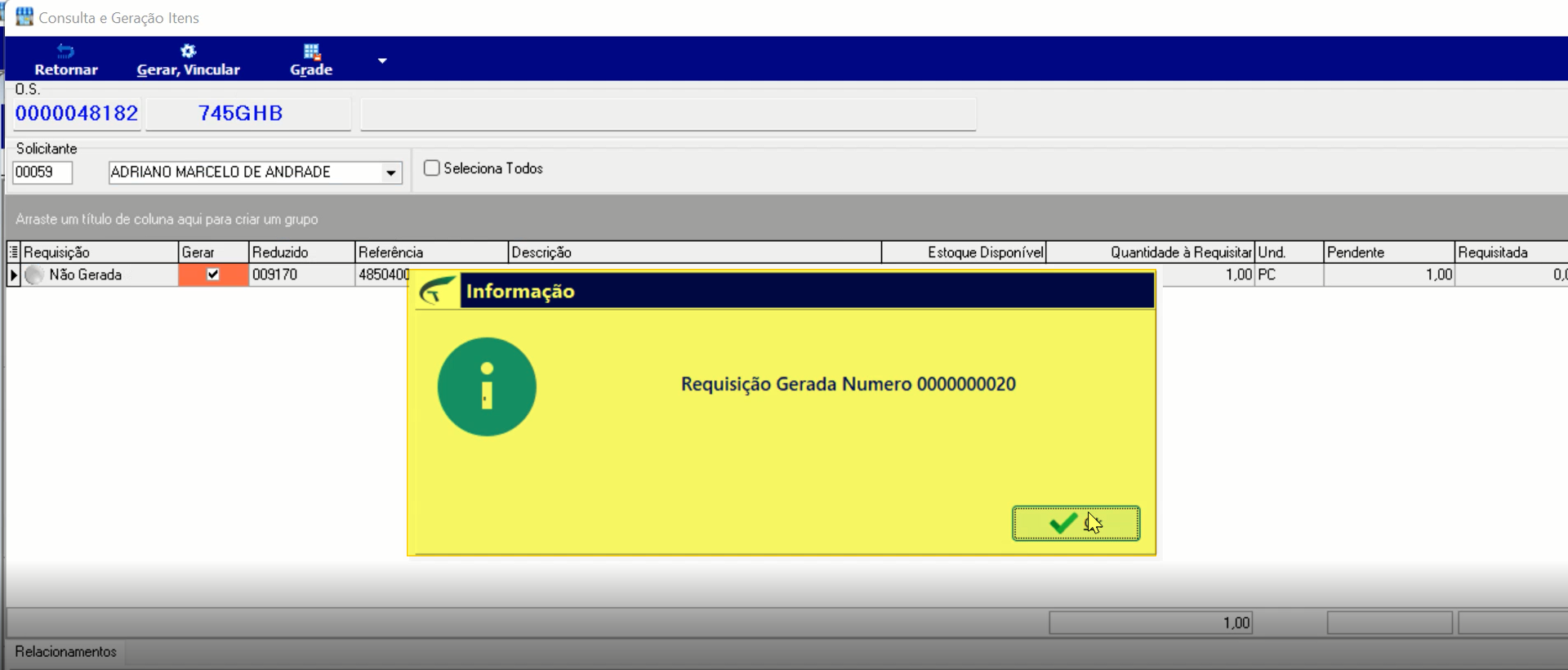Click the O.S. number 0000048182 field
This screenshot has width=1568, height=670.
click(77, 114)
